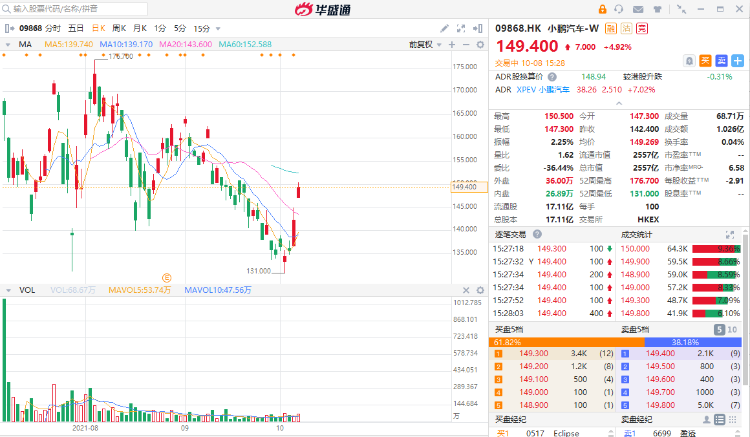Close the VOL indicator panel
The image size is (750, 437).
coord(466,290)
